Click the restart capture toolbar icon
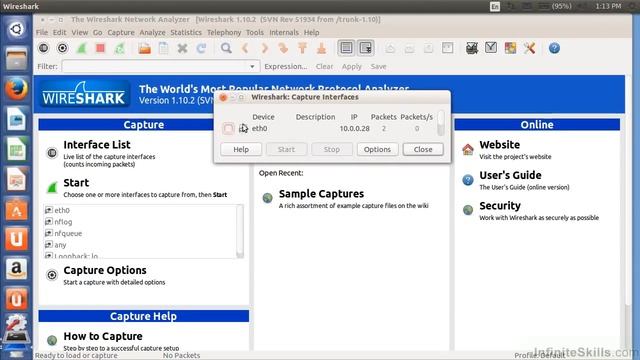Image resolution: width=640 pixels, height=360 pixels. click(x=120, y=48)
